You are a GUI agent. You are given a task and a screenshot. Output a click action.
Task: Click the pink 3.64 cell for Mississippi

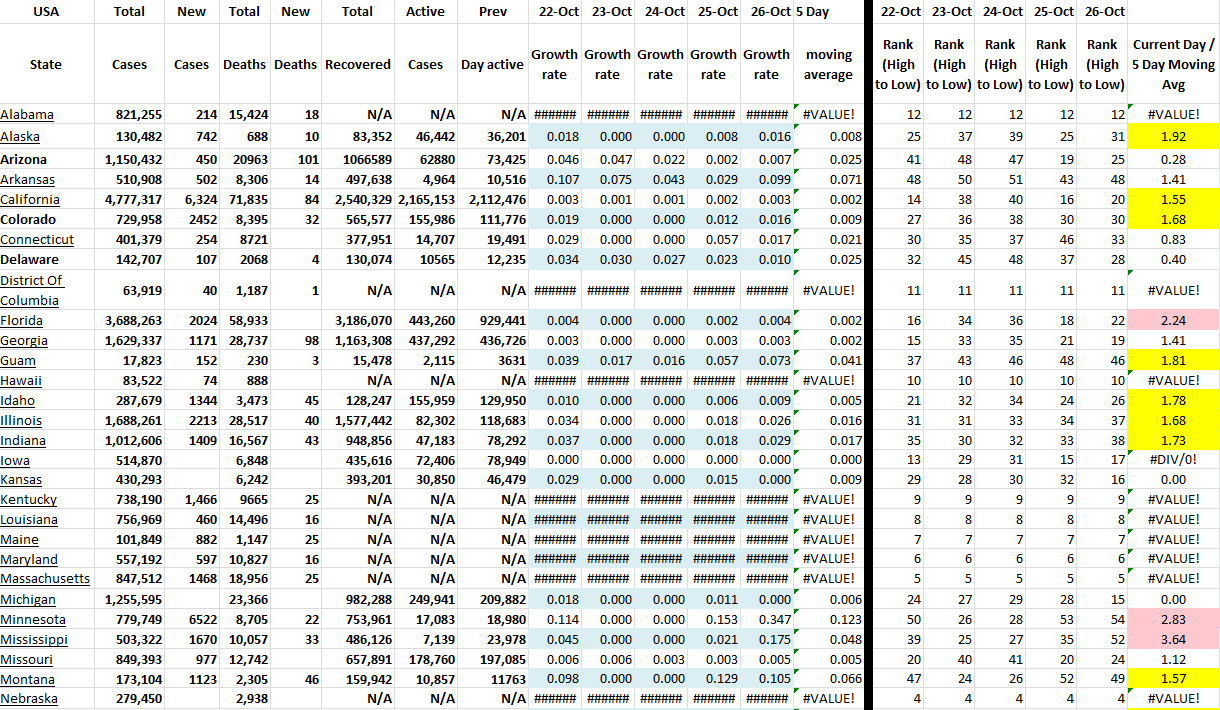click(x=1174, y=639)
